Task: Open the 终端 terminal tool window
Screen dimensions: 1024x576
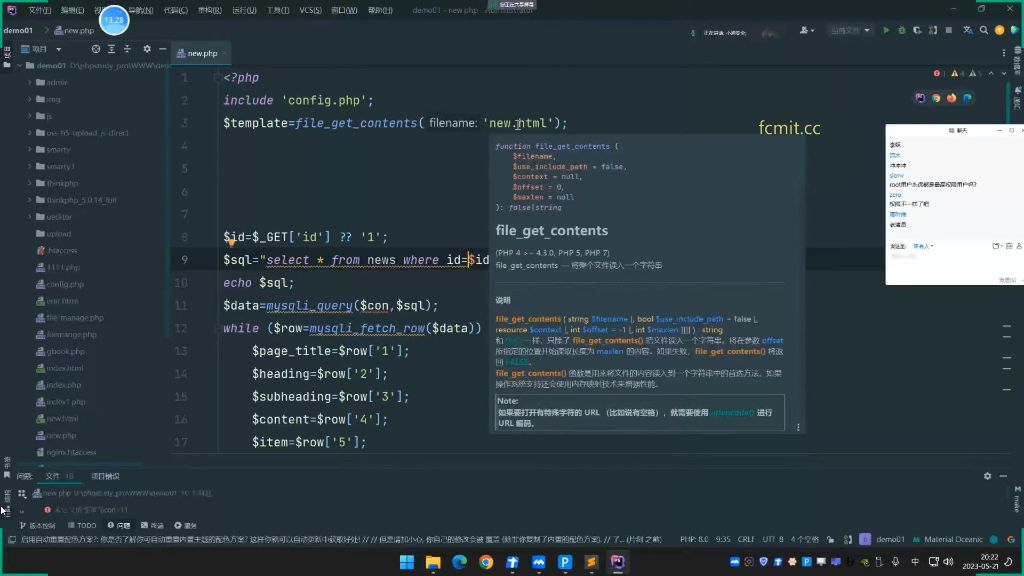Action: [x=152, y=525]
